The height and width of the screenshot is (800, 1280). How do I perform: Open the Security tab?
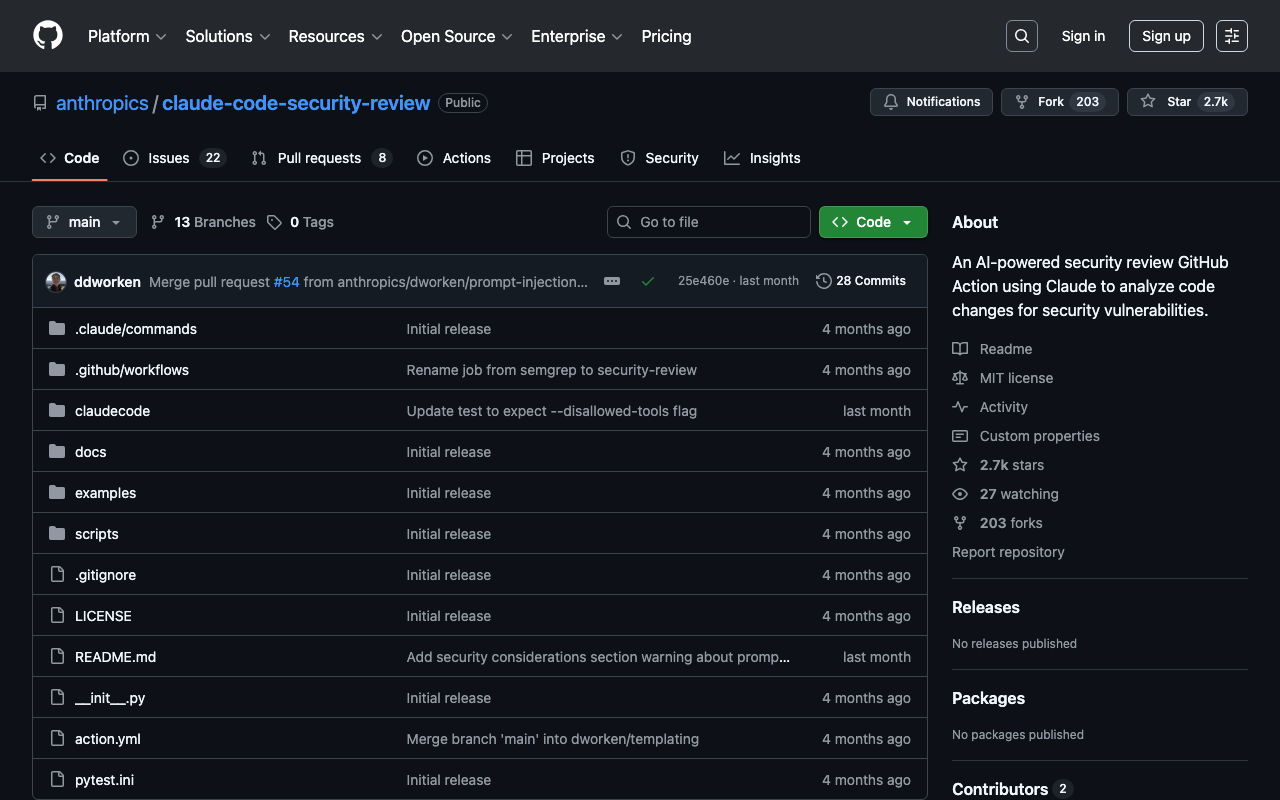[x=660, y=158]
